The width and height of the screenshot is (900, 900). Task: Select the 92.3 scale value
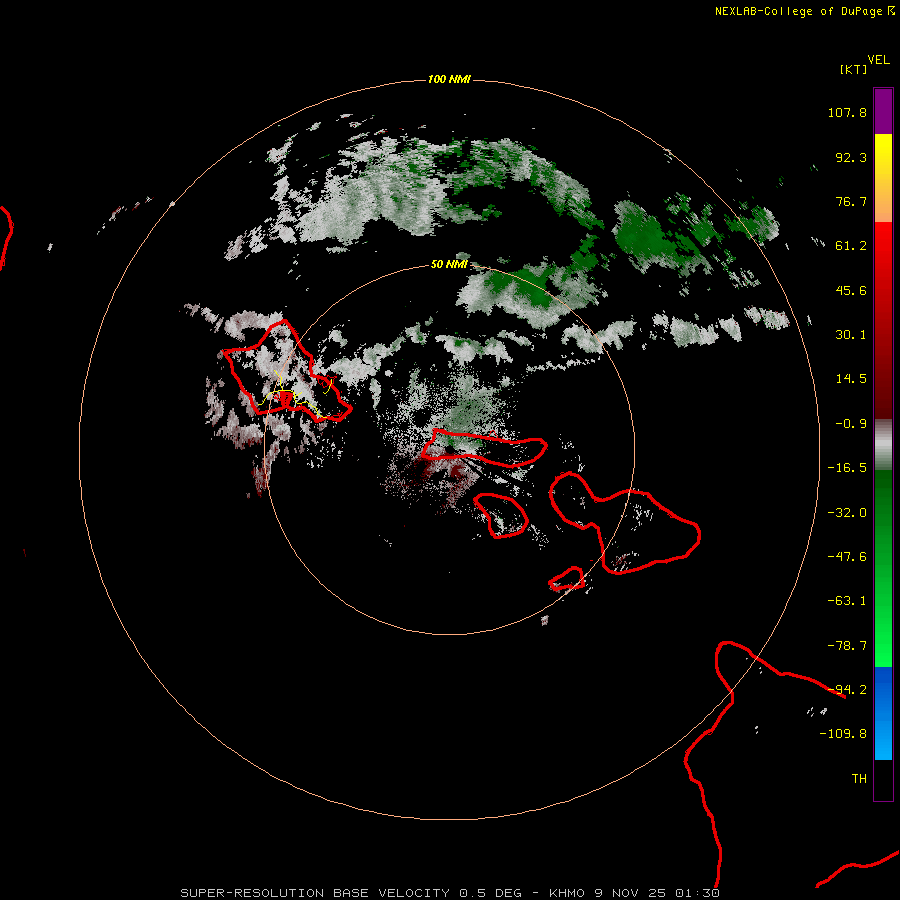pyautogui.click(x=851, y=157)
